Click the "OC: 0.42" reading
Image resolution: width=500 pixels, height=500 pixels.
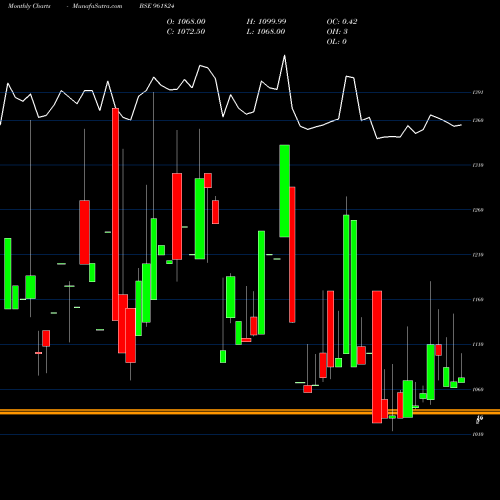342,22
